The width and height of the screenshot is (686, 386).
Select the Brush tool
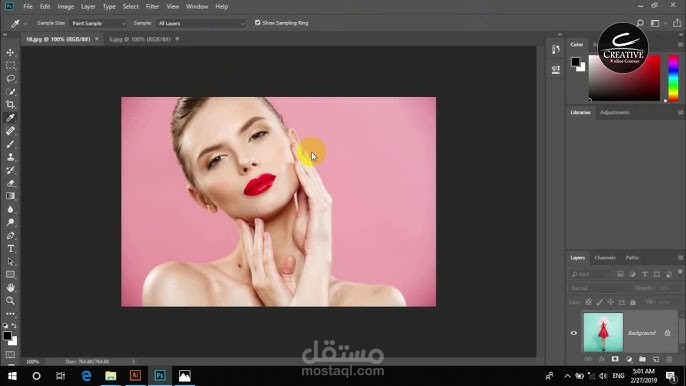coord(10,144)
